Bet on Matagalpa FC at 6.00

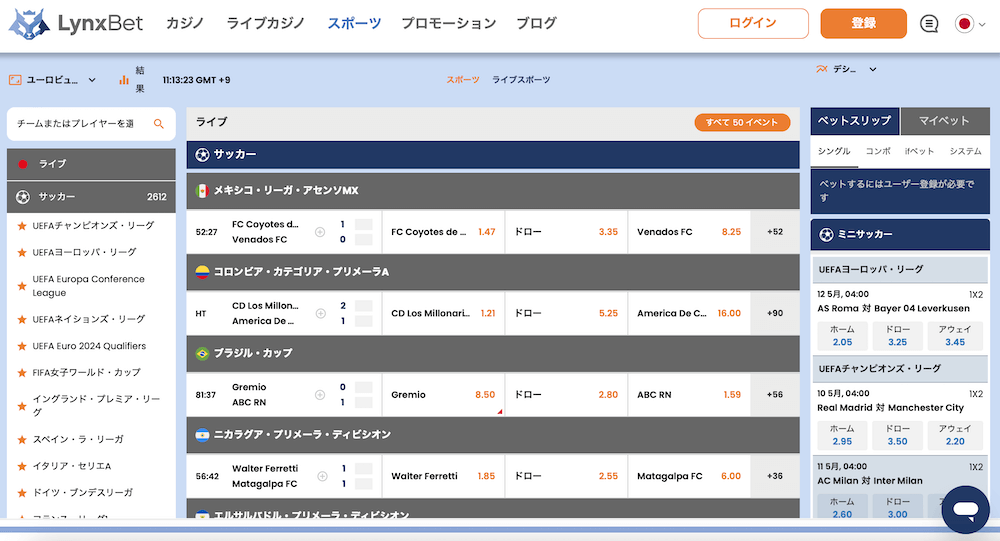(689, 476)
